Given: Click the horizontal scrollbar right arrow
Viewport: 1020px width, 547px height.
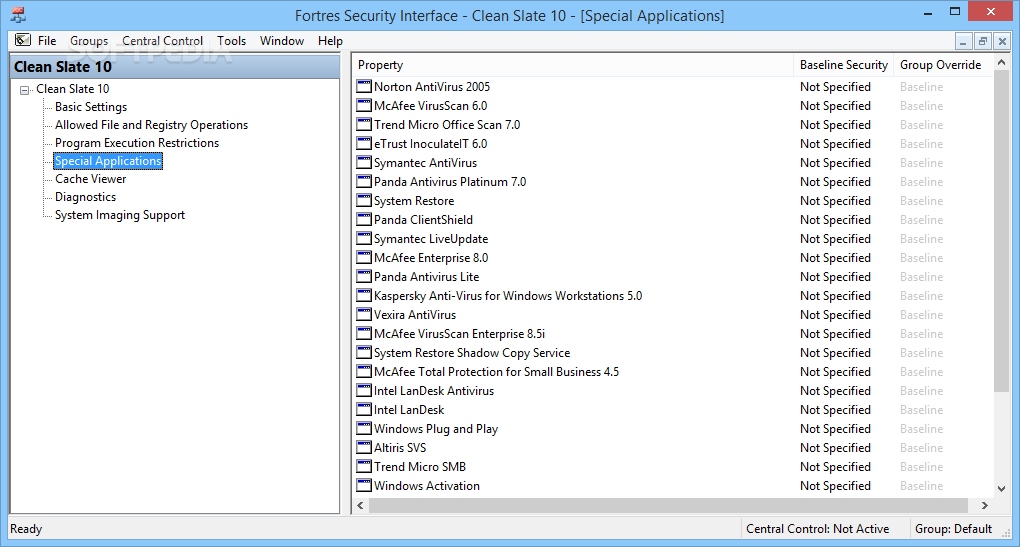Looking at the screenshot, I should (x=985, y=505).
